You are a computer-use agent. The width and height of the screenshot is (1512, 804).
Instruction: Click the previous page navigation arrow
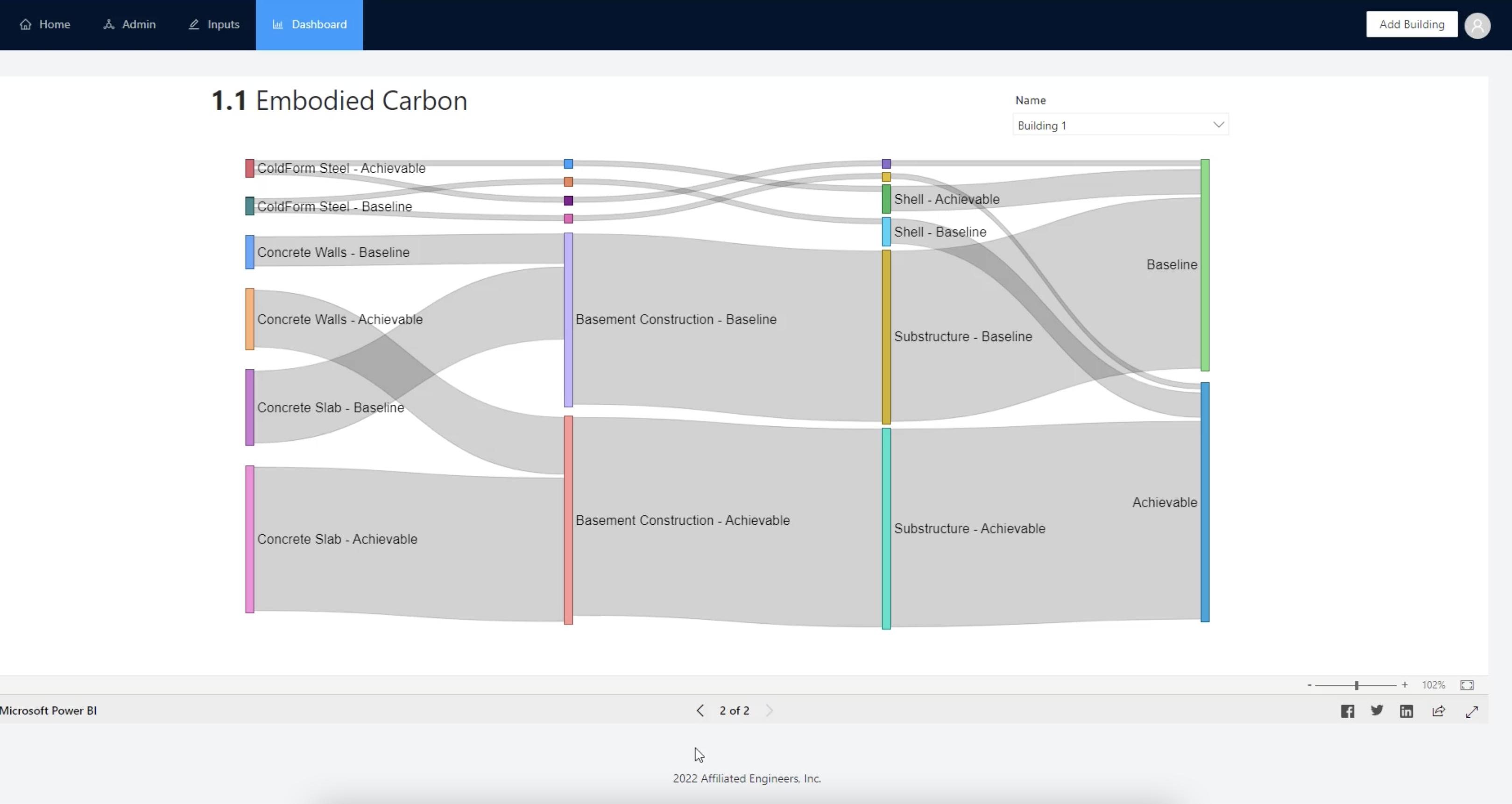coord(699,710)
